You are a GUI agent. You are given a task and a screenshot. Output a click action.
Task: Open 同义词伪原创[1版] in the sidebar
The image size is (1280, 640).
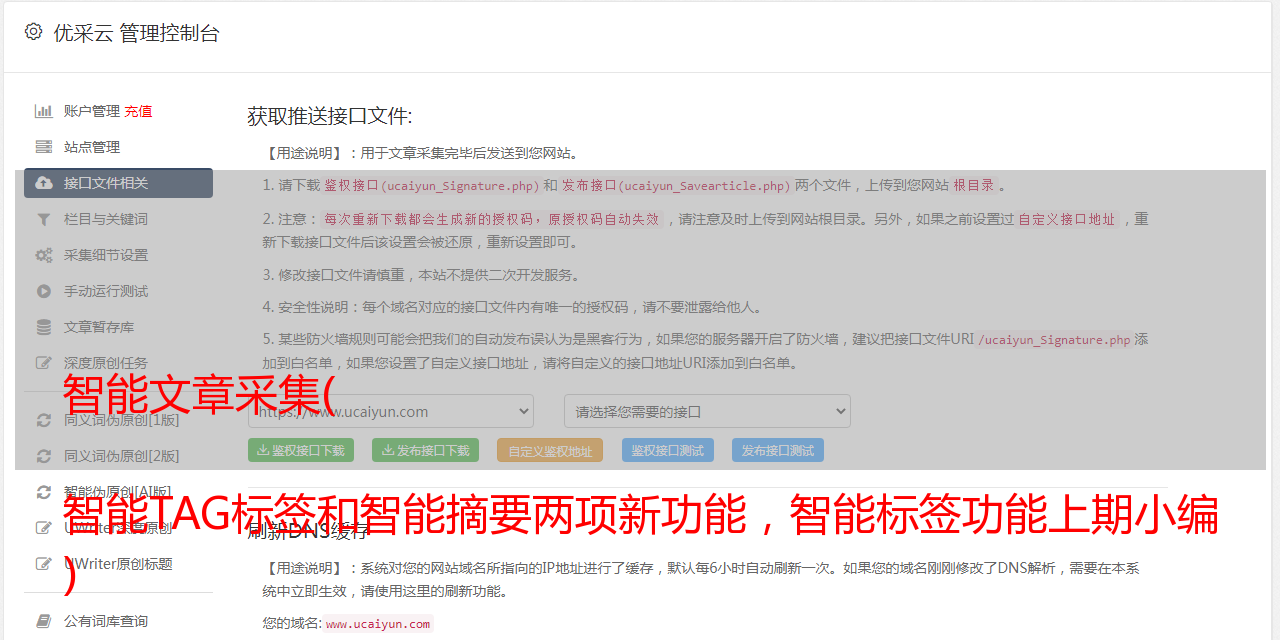tap(121, 420)
